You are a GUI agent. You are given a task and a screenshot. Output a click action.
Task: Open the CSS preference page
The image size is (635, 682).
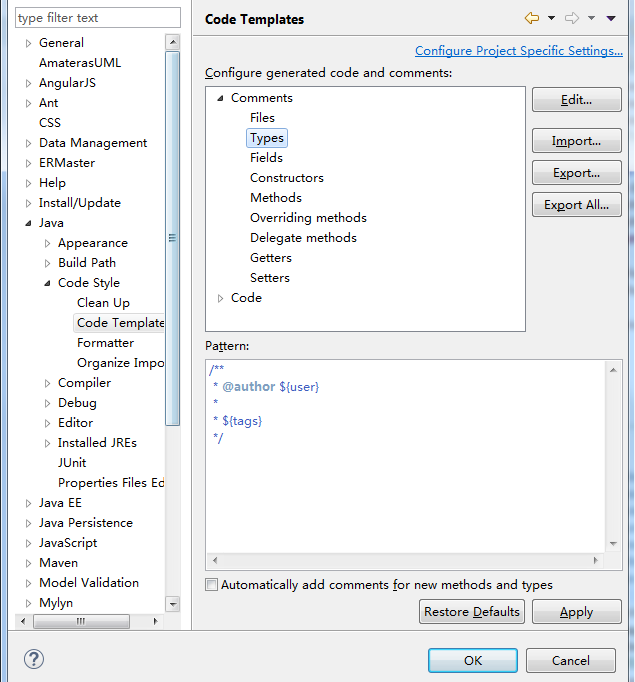[50, 123]
